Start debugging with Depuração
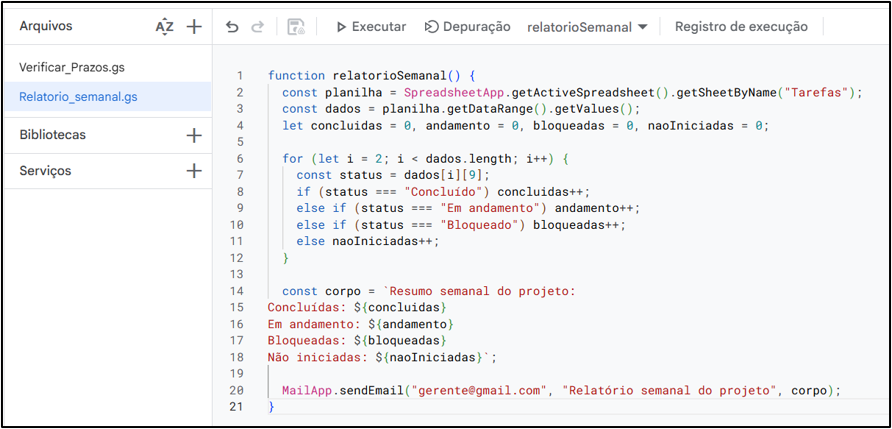The width and height of the screenshot is (892, 429). 468,27
